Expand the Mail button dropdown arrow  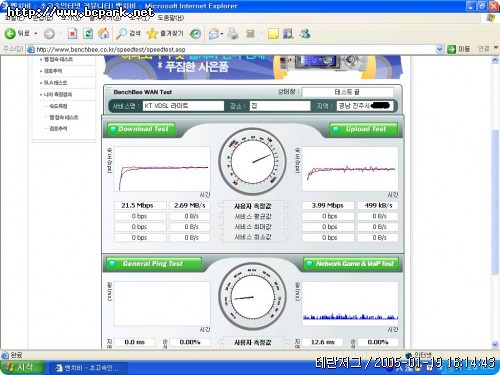coord(222,33)
